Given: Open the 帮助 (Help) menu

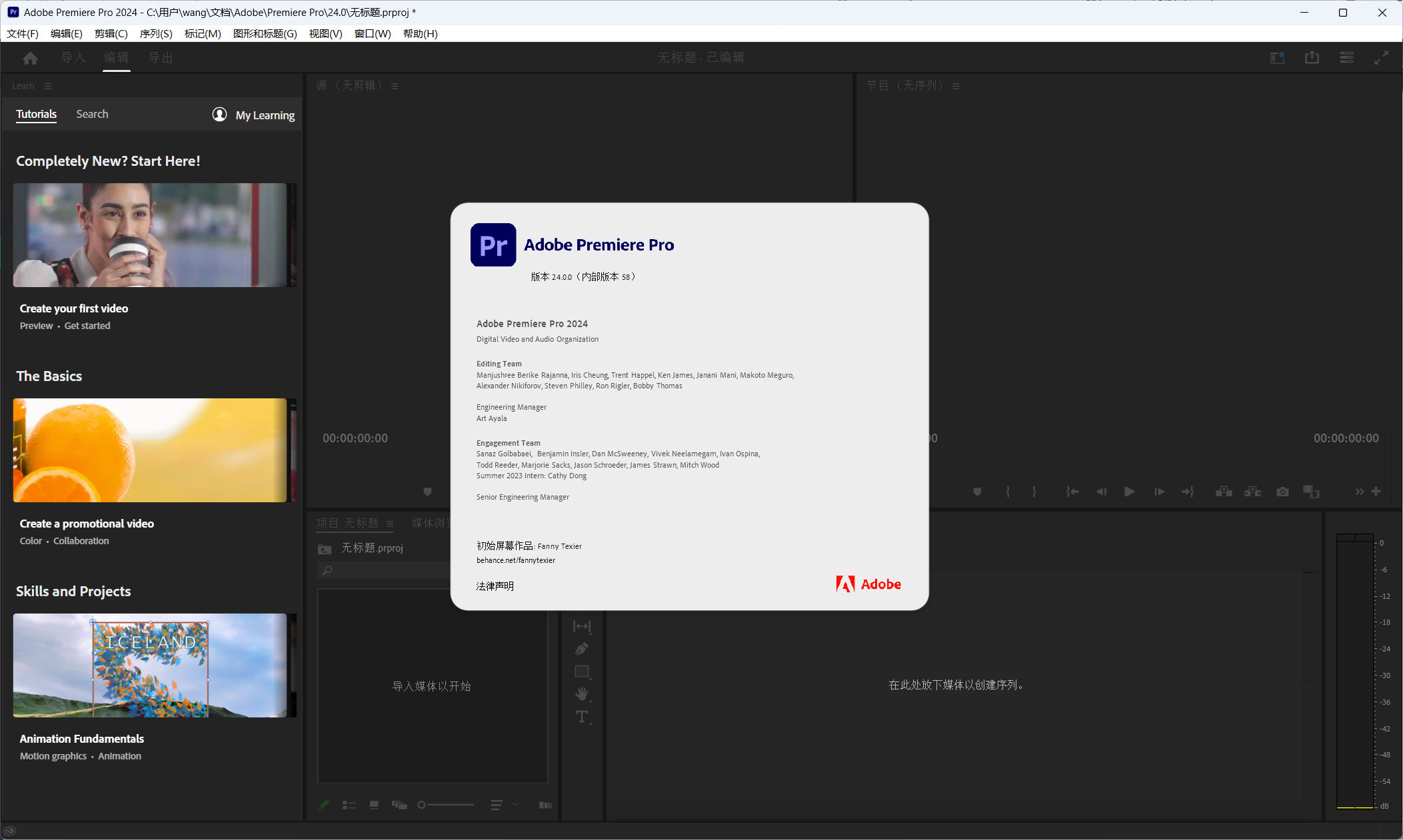Looking at the screenshot, I should pos(421,33).
